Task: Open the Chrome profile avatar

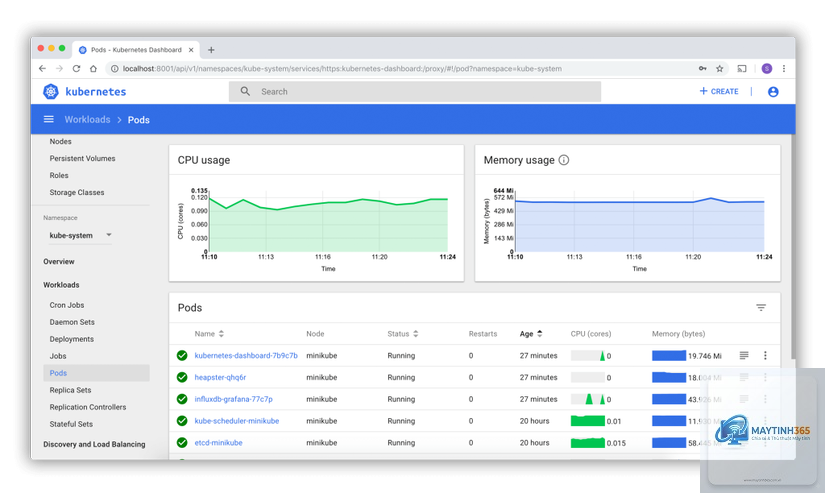Action: pyautogui.click(x=767, y=68)
